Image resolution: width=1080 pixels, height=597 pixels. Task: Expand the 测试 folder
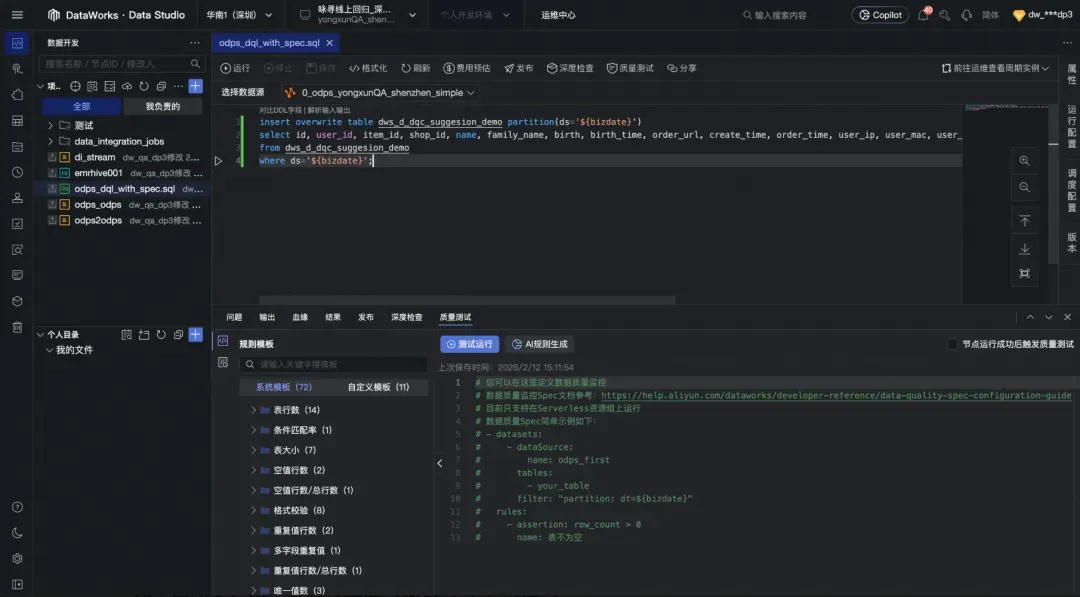coord(50,125)
